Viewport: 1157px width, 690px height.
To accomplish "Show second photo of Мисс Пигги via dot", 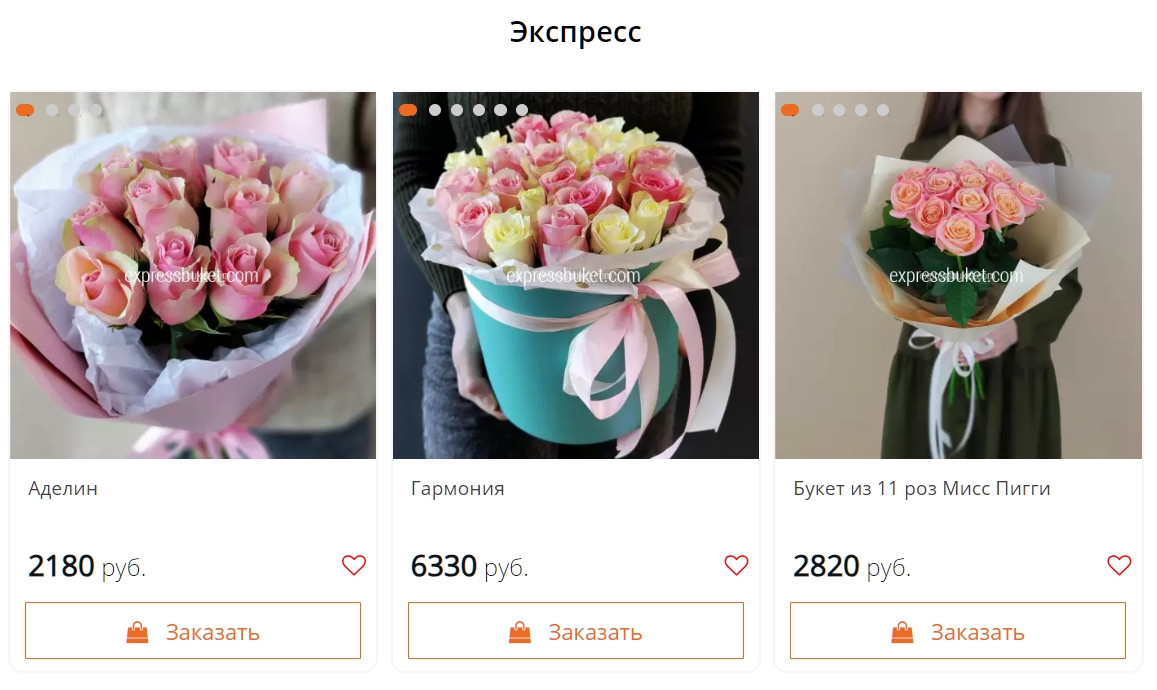I will pyautogui.click(x=818, y=110).
